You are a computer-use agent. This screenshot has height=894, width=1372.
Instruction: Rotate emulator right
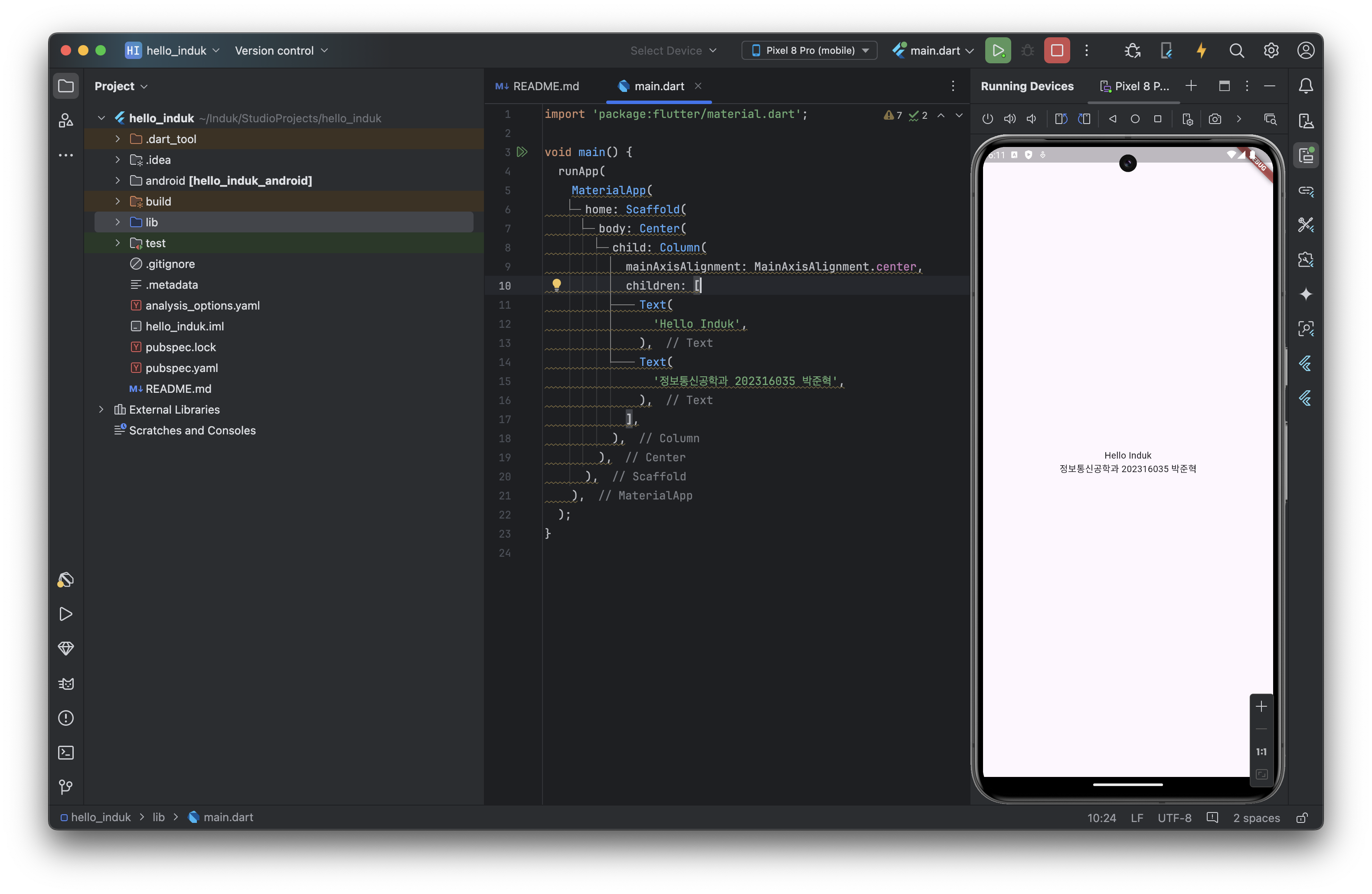tap(1085, 119)
